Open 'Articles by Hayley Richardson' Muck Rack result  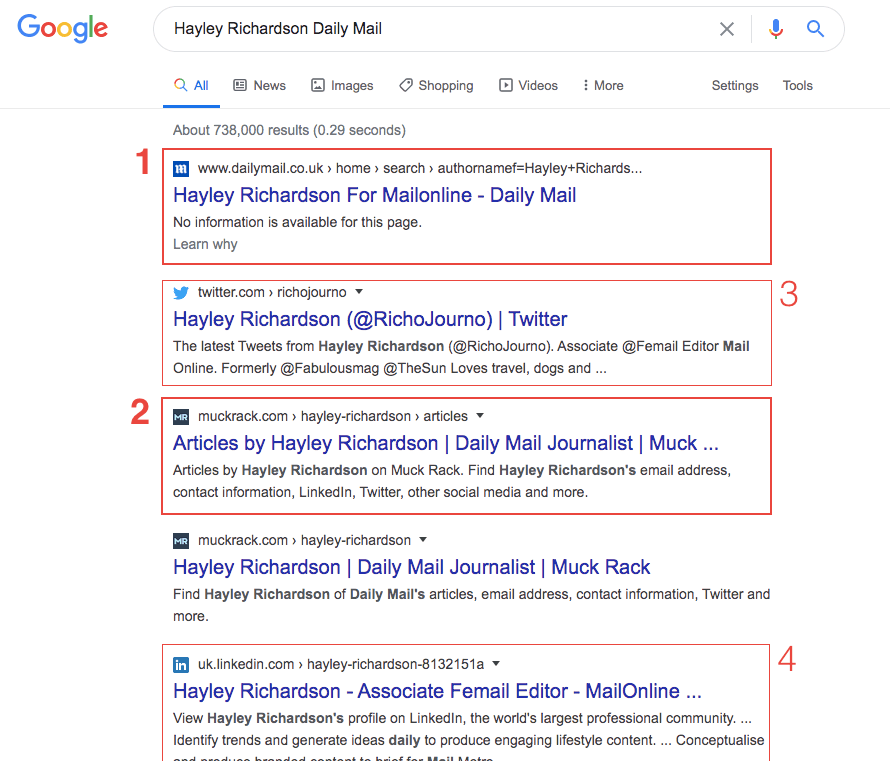[x=446, y=443]
